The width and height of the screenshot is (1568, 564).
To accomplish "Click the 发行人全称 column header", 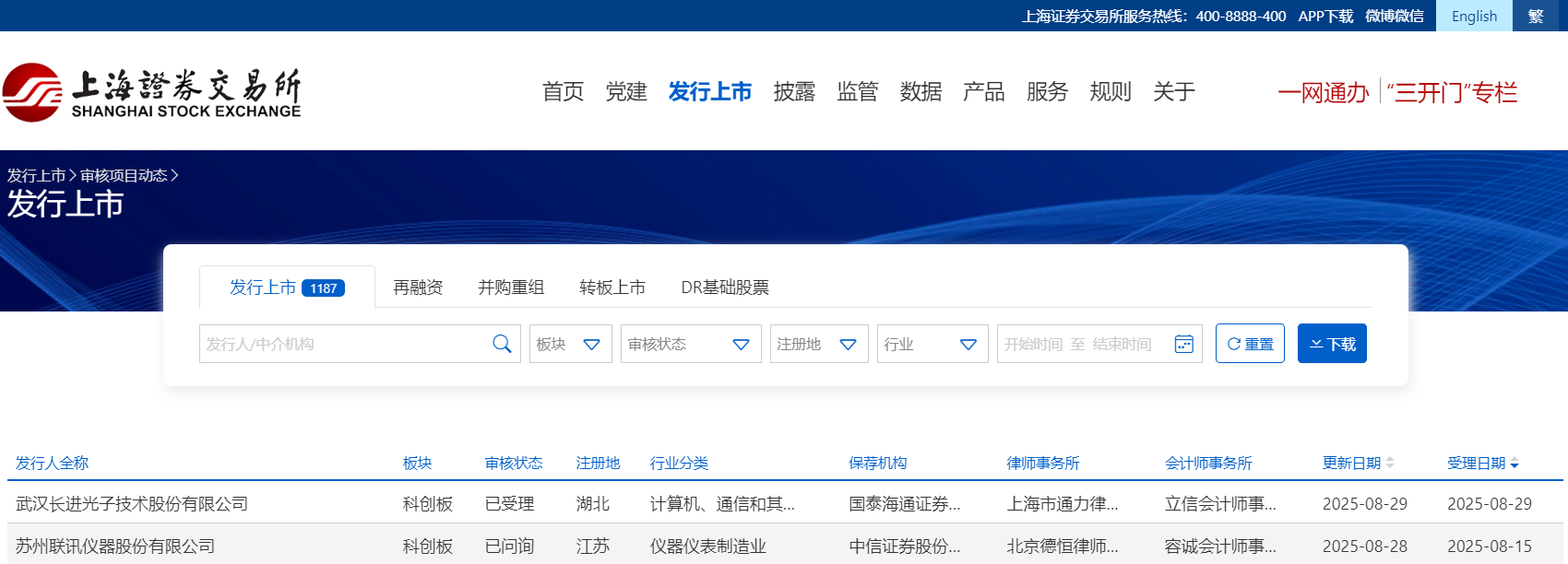I will [52, 463].
